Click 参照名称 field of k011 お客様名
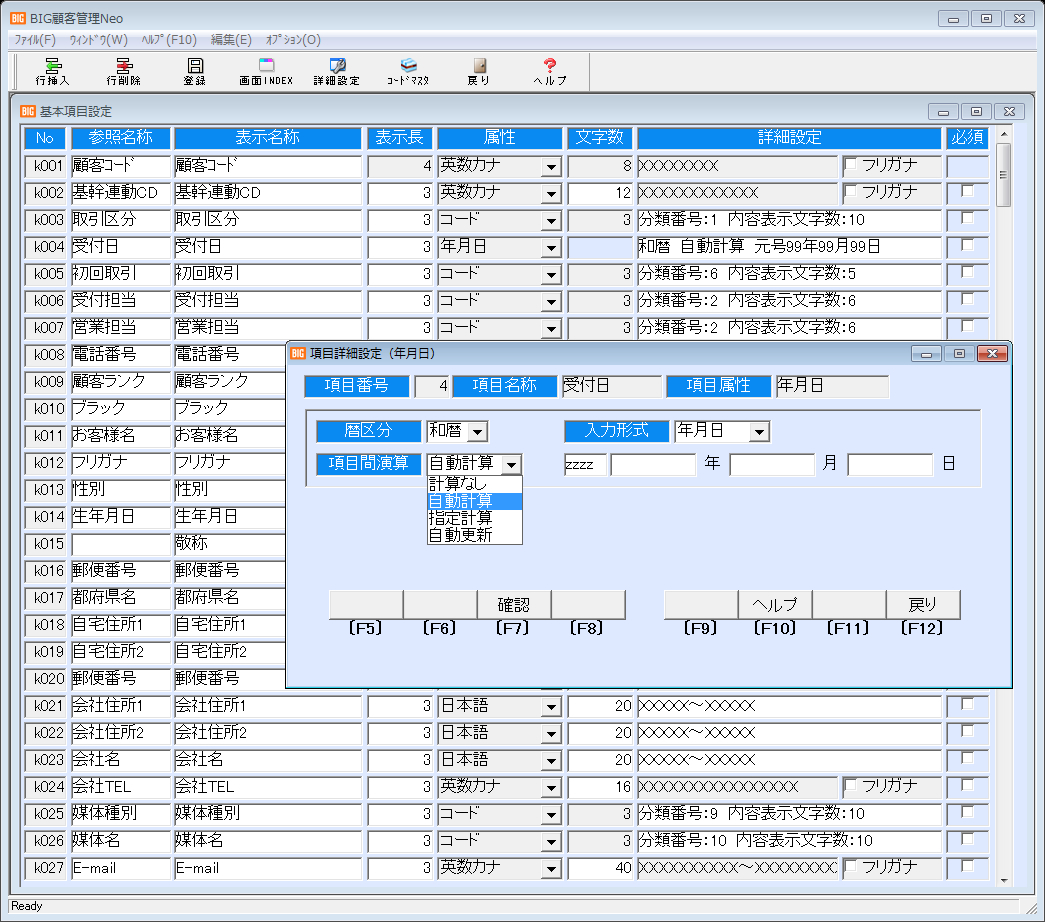Screen dimensions: 1045x922 121,436
